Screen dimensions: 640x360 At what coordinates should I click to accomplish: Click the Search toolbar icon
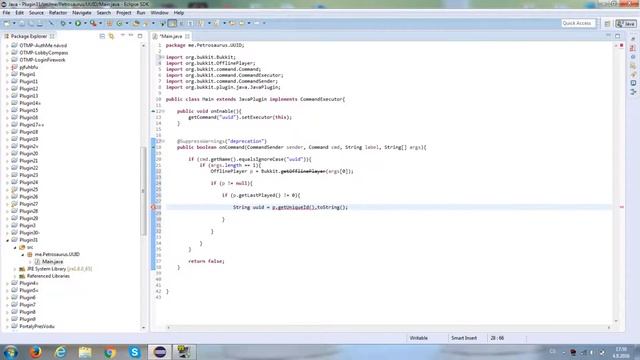[146, 23]
